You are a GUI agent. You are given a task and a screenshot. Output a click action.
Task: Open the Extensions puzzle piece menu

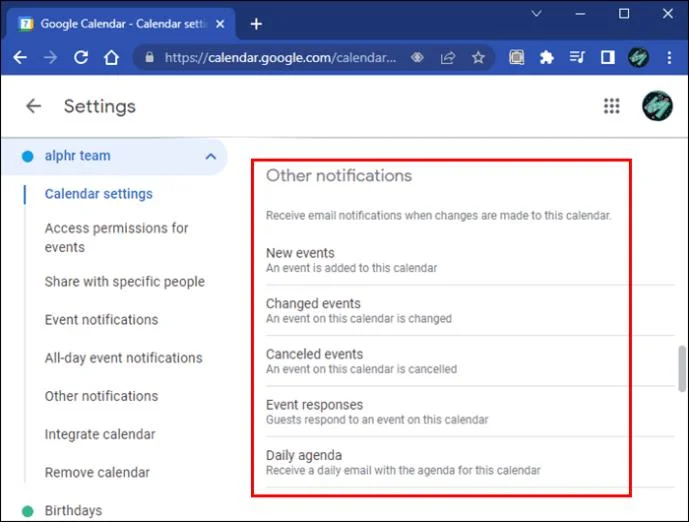tap(547, 57)
